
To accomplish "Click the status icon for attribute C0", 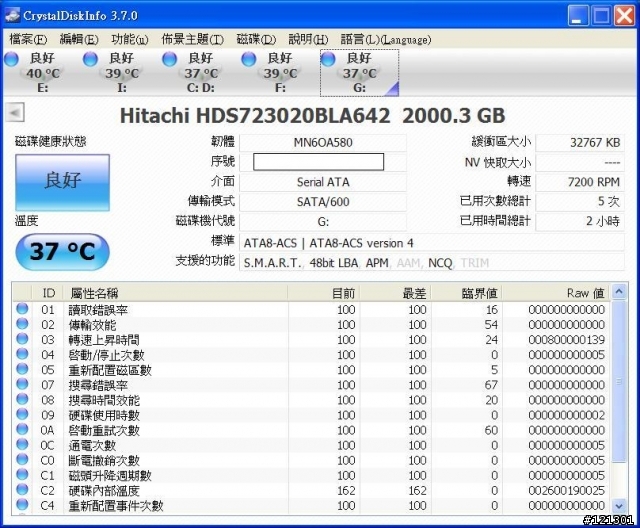I will (x=22, y=460).
